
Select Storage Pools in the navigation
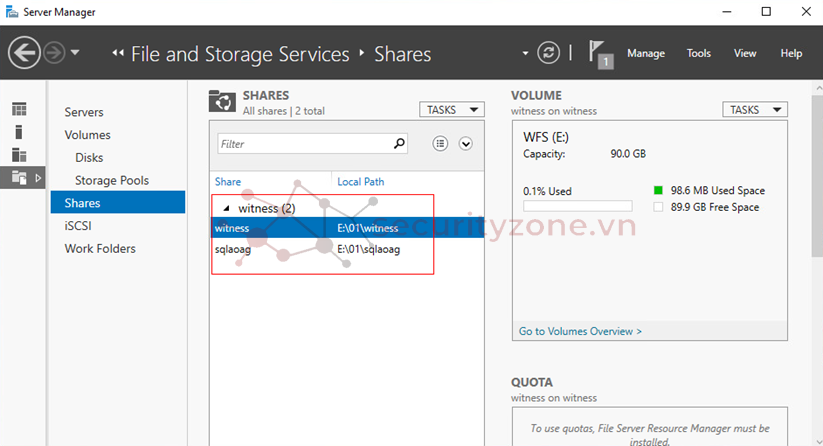point(111,180)
